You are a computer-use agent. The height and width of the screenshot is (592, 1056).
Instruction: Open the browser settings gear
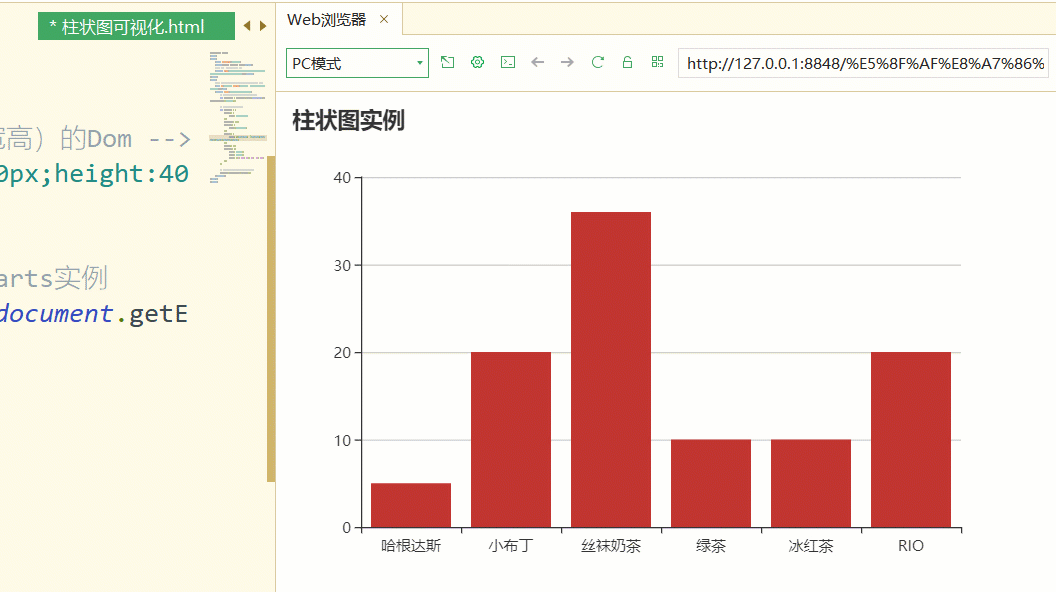coord(477,62)
